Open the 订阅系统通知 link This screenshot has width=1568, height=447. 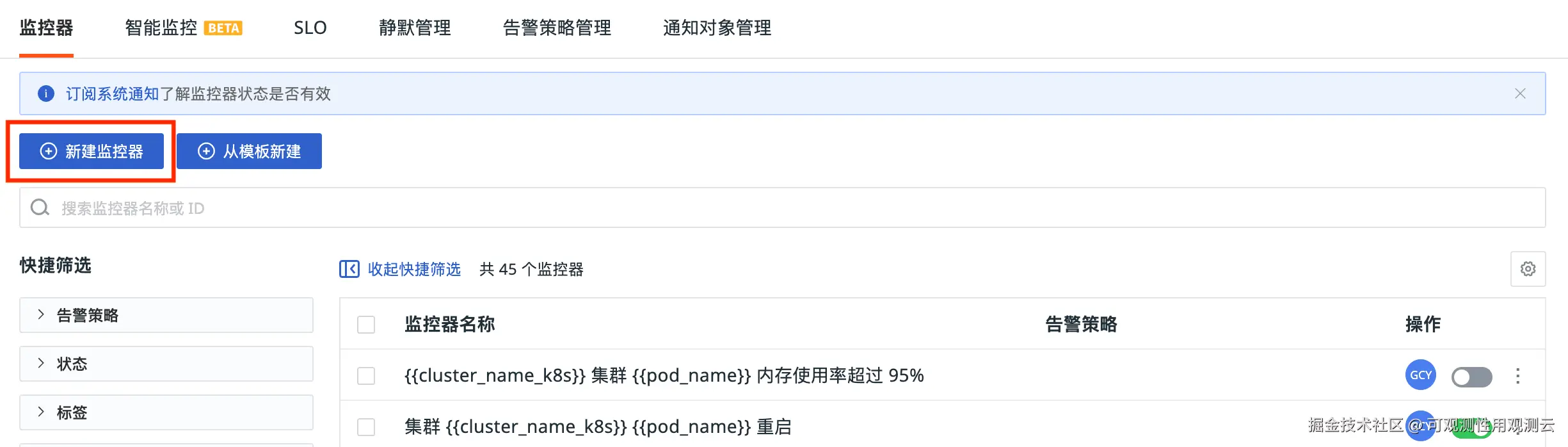click(112, 94)
